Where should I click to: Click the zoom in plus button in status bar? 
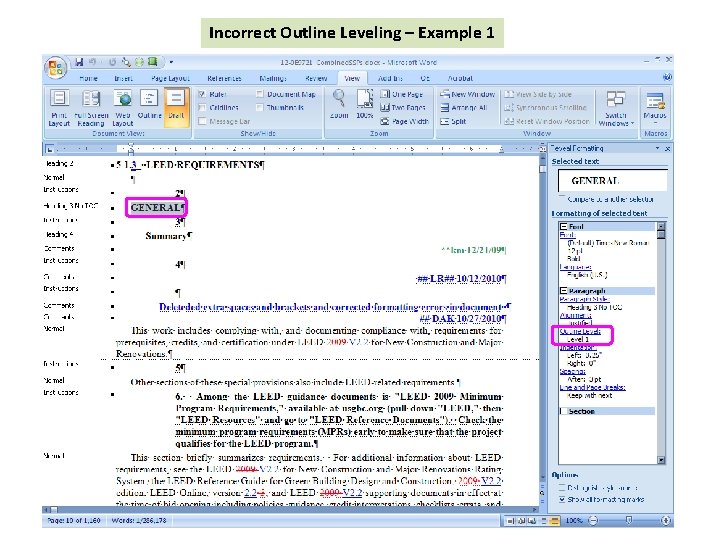[x=666, y=520]
